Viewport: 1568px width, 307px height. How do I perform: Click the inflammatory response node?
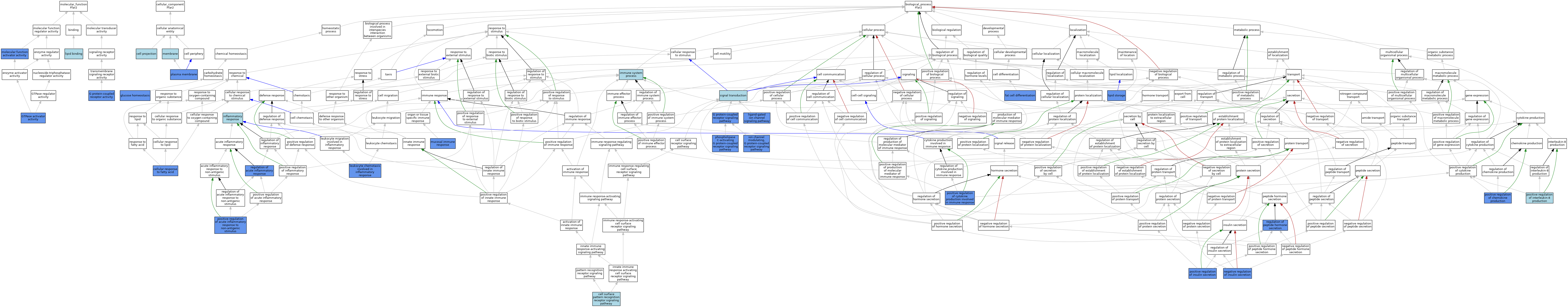pyautogui.click(x=233, y=118)
